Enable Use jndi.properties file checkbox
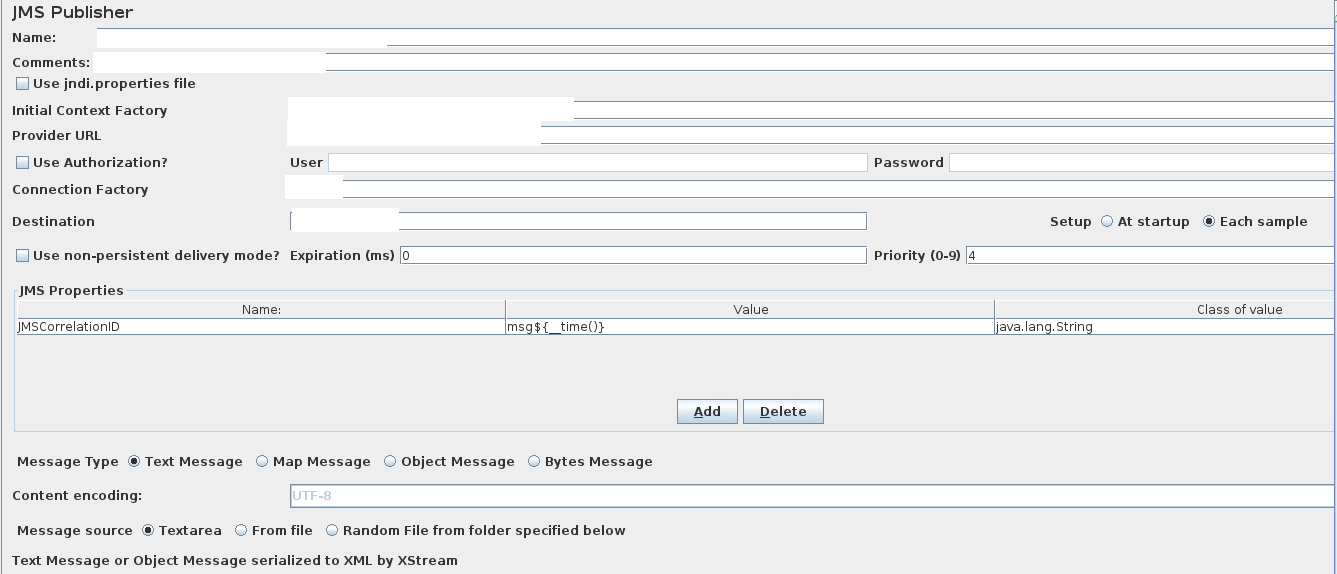This screenshot has width=1337, height=574. click(22, 84)
